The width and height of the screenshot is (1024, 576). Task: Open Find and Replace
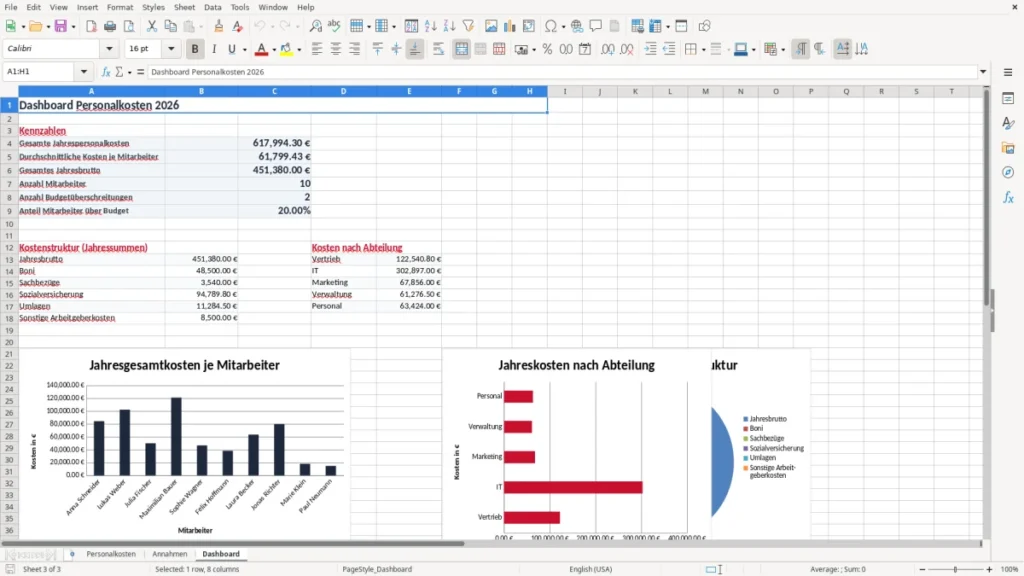315,26
